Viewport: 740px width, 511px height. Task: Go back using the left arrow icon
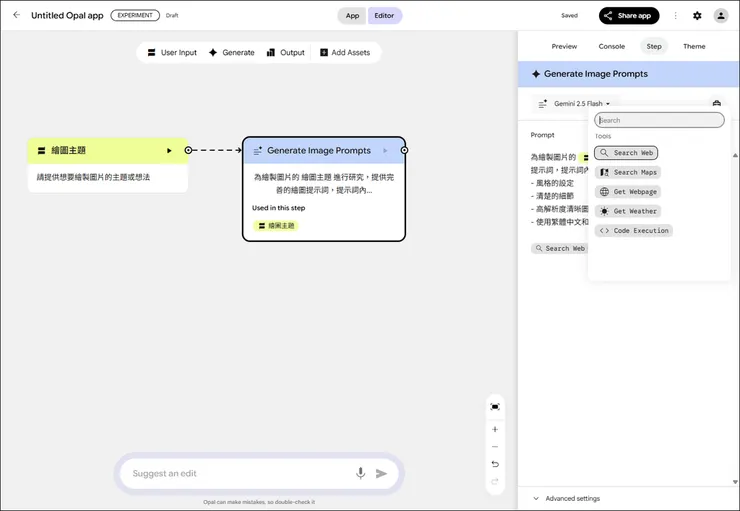tap(17, 15)
